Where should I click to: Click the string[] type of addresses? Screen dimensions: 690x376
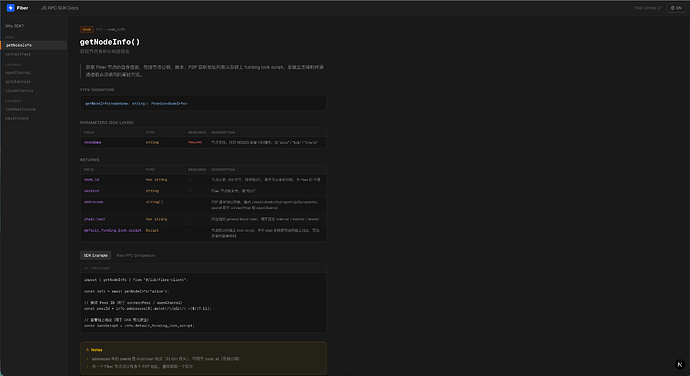click(x=154, y=202)
